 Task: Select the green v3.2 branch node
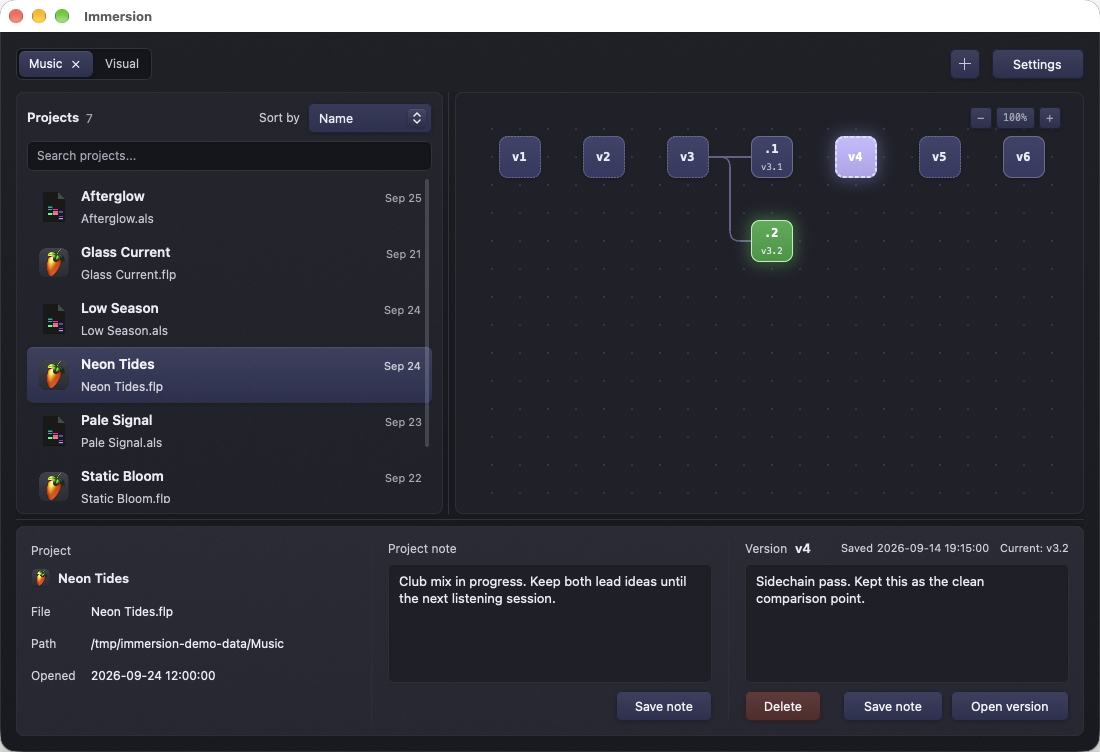point(772,241)
